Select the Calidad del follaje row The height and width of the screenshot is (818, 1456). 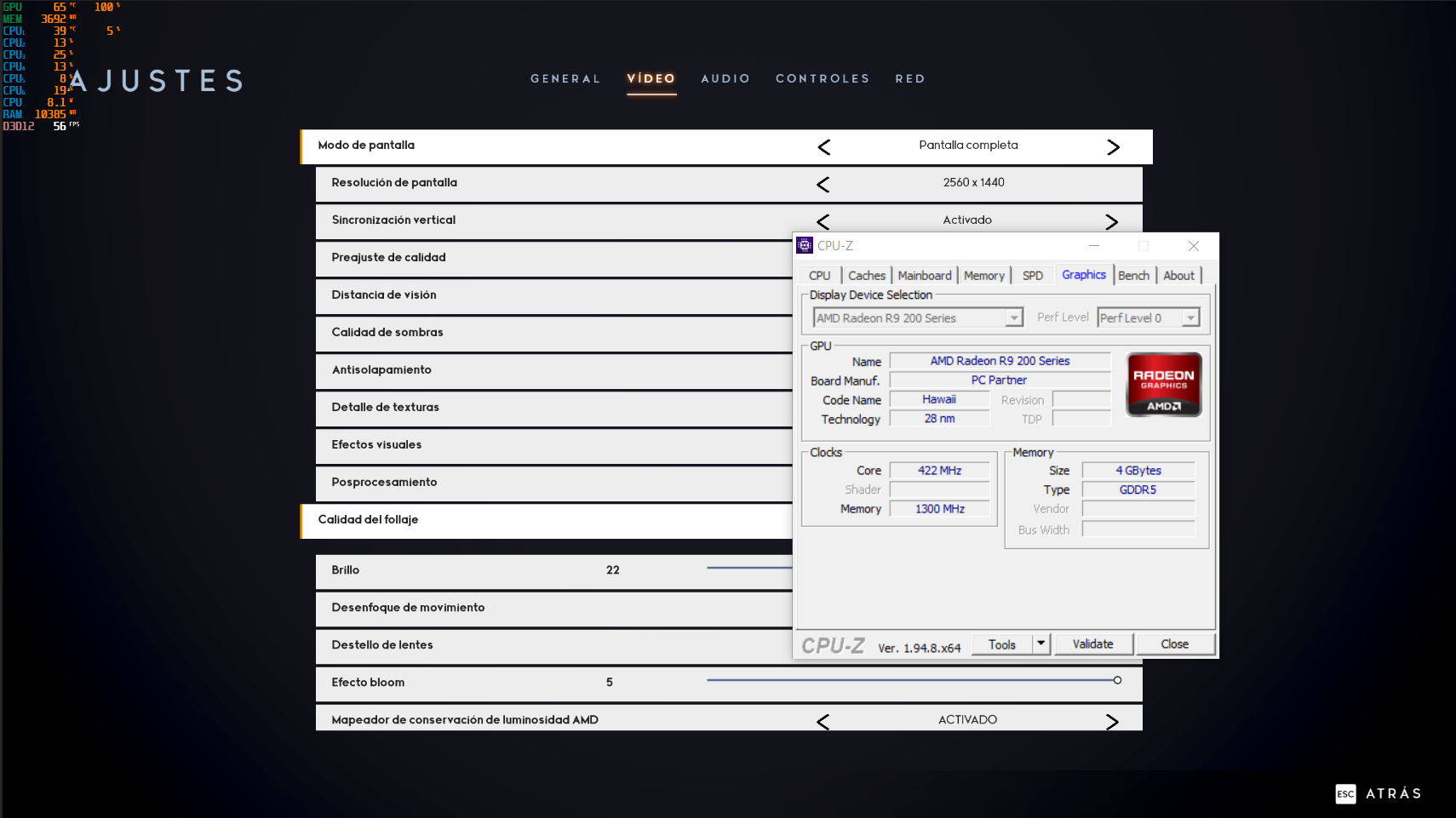pos(547,521)
